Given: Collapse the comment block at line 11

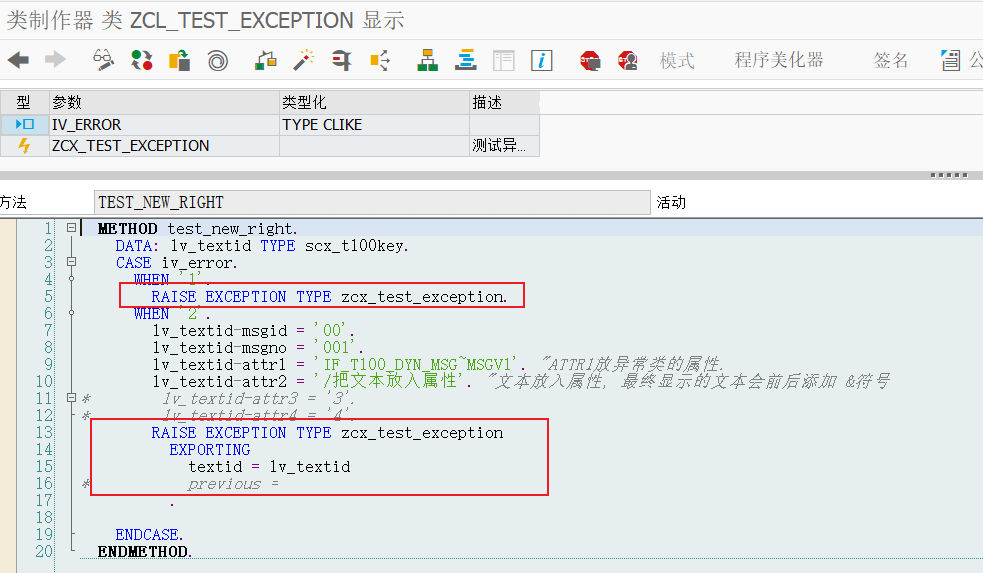Looking at the screenshot, I should pos(71,397).
